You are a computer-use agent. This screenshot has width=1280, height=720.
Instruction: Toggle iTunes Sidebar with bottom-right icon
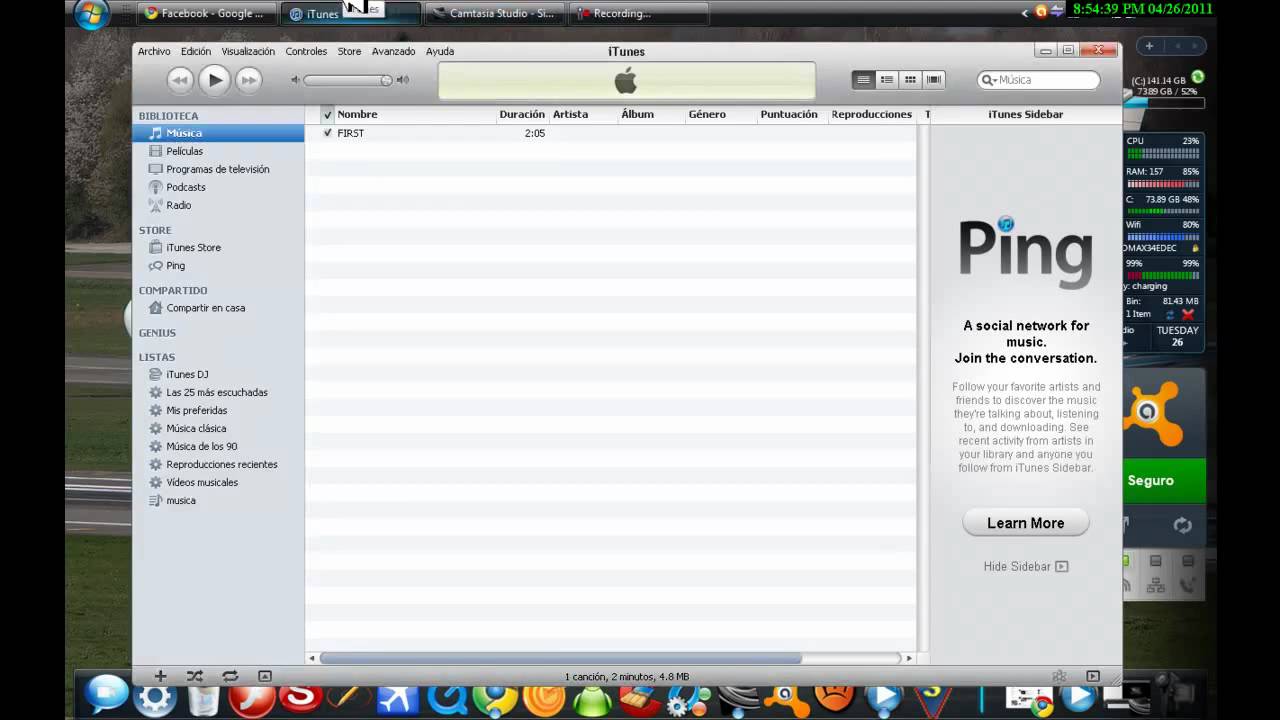(1093, 676)
